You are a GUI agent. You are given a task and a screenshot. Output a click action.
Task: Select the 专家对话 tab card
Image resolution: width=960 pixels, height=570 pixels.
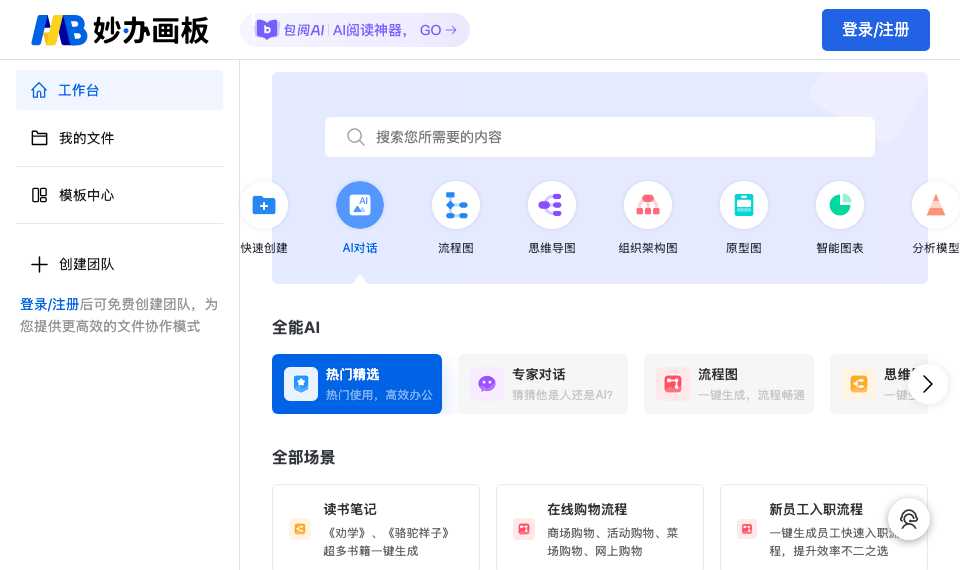coord(543,384)
